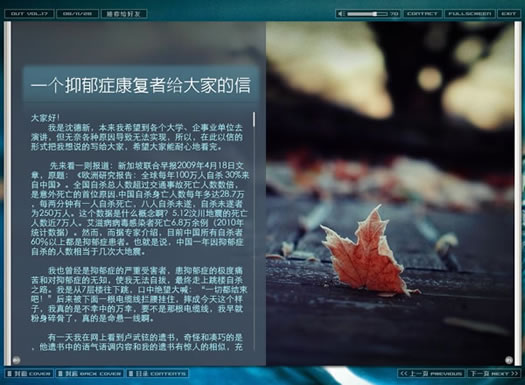Click the recommend to friends button
This screenshot has width=525, height=385.
pyautogui.click(x=124, y=14)
